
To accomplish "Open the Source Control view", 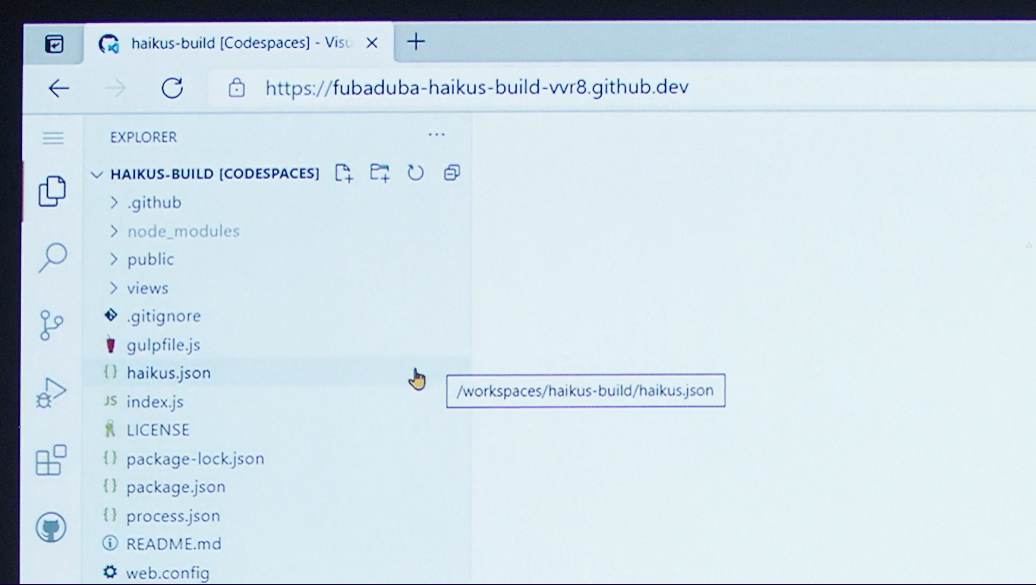I will tap(51, 325).
